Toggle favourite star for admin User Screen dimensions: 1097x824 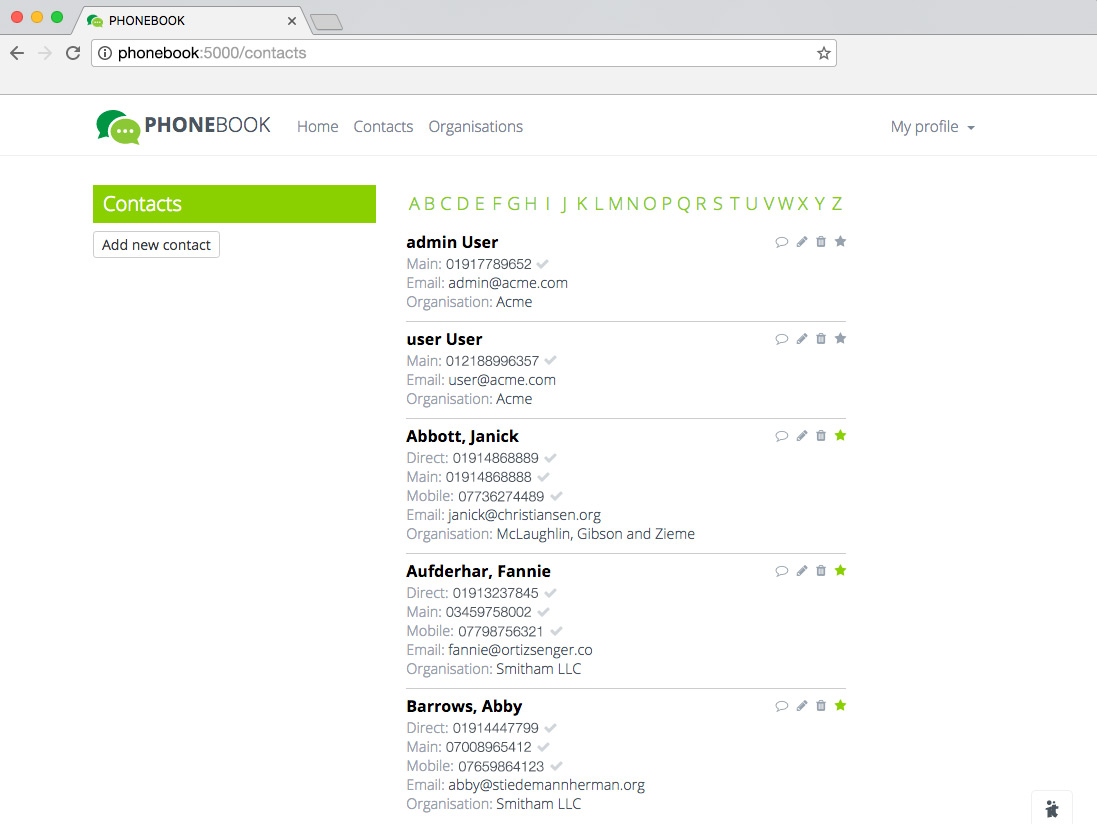(x=841, y=242)
